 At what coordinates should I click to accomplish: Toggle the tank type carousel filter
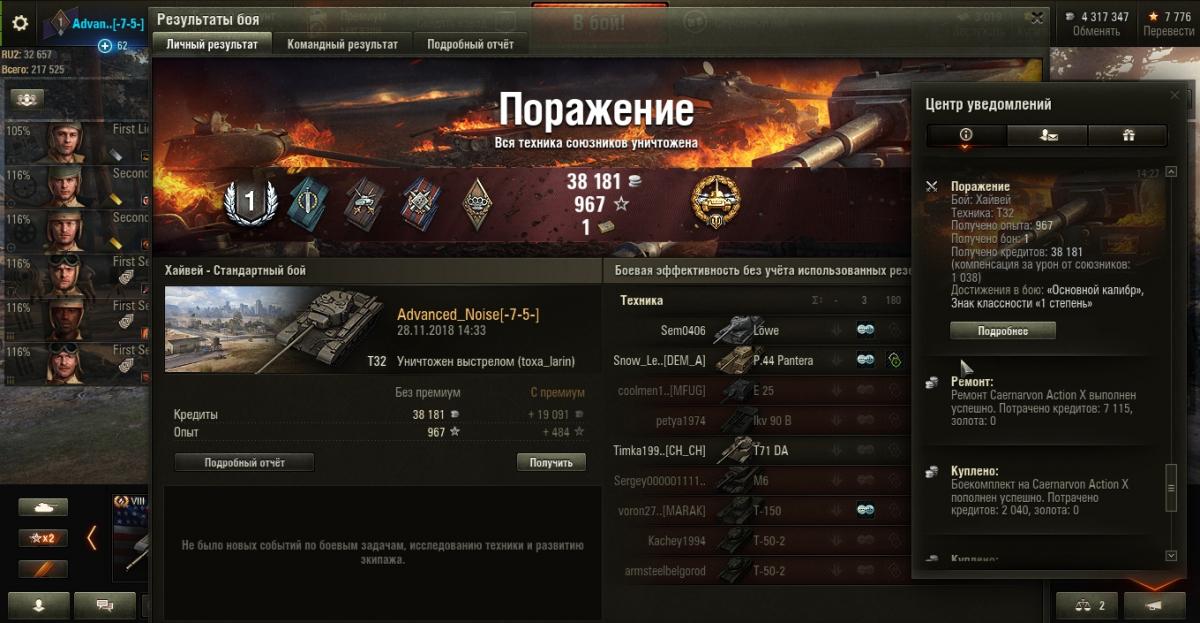[43, 507]
